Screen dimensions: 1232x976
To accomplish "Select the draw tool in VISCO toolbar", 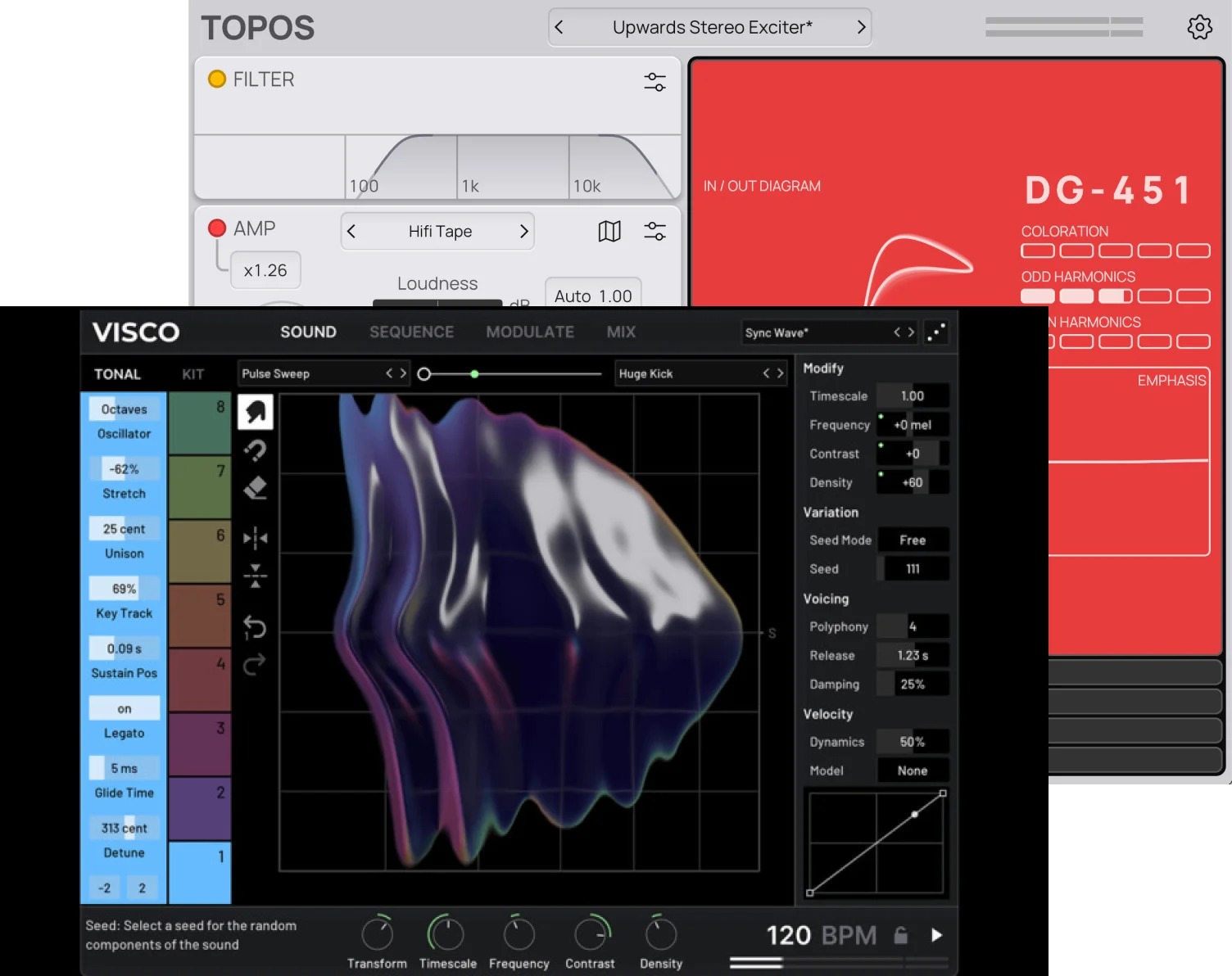I will click(x=255, y=412).
